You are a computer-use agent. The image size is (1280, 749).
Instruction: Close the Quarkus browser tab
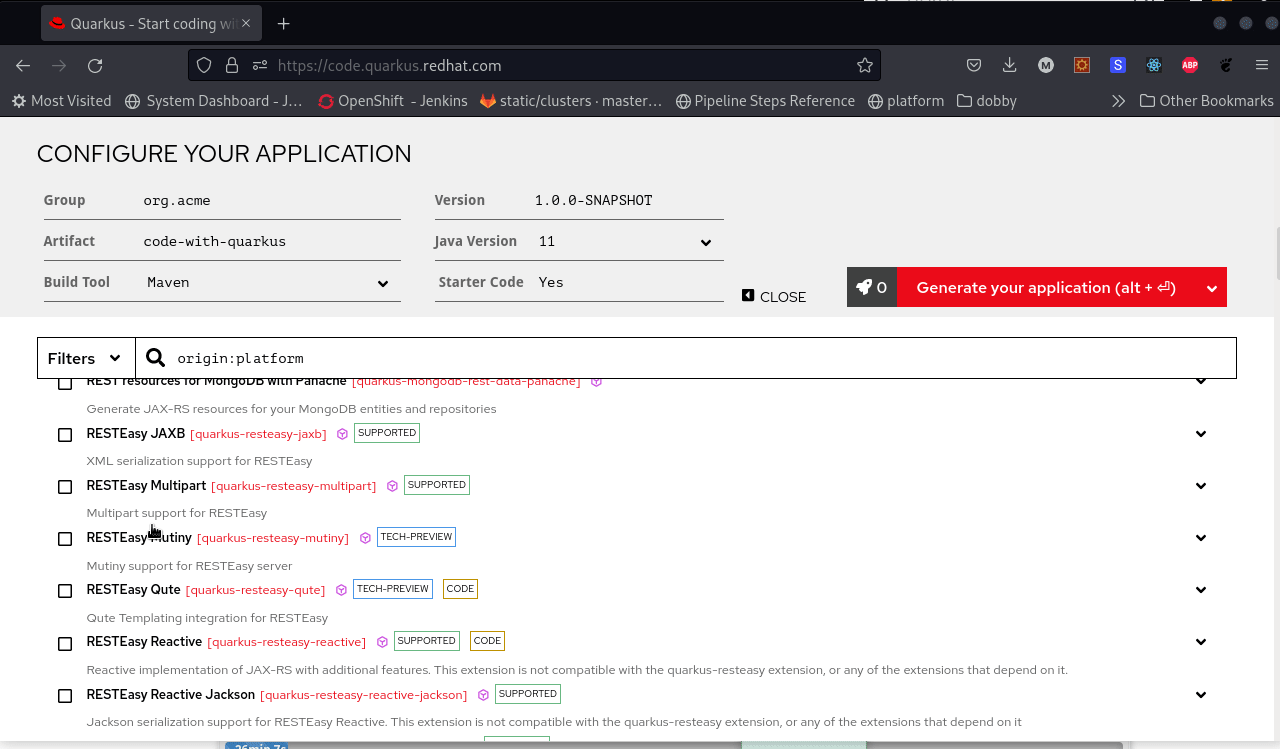coord(245,24)
